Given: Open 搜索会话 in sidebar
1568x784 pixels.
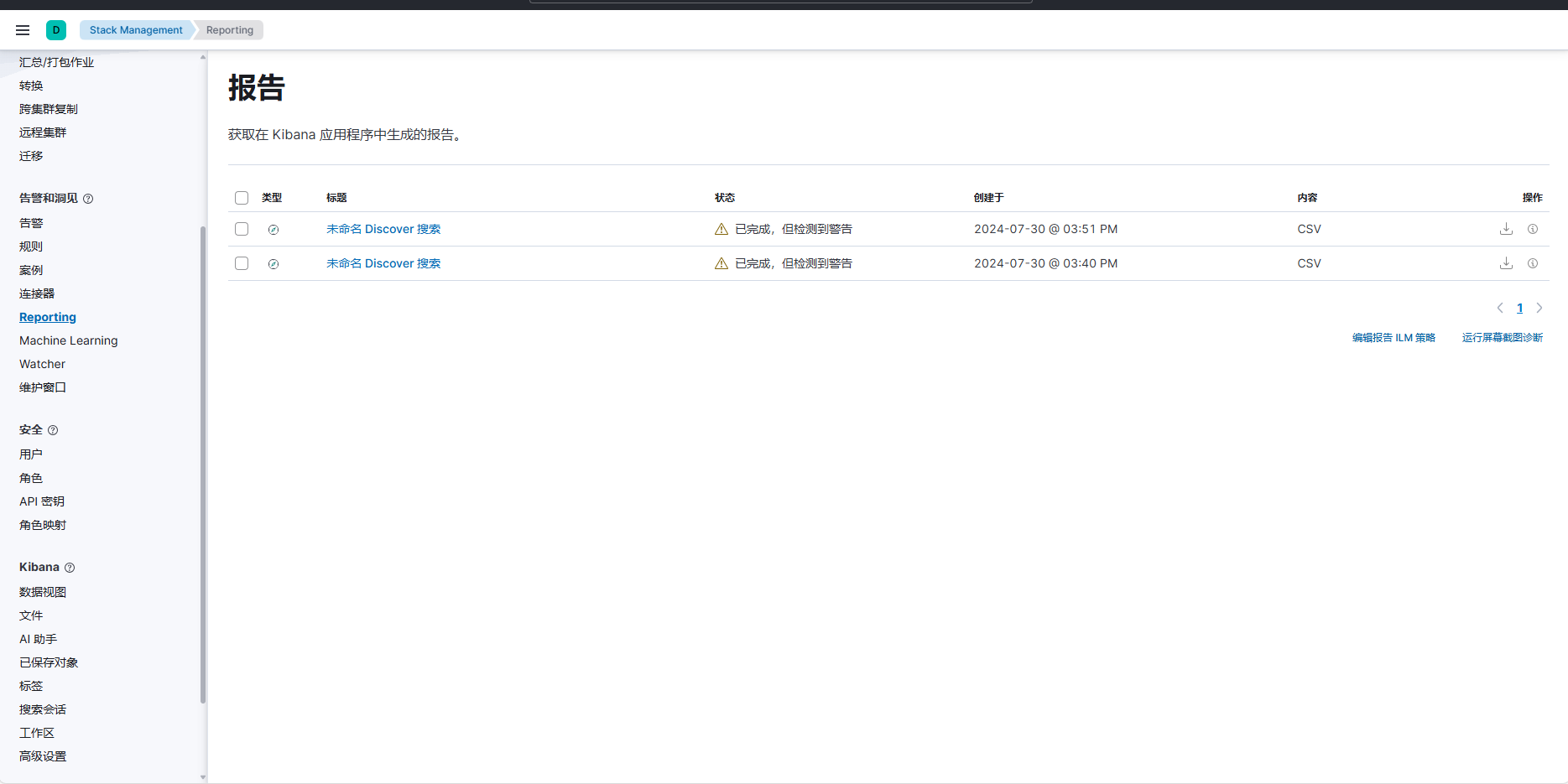Looking at the screenshot, I should (x=43, y=709).
